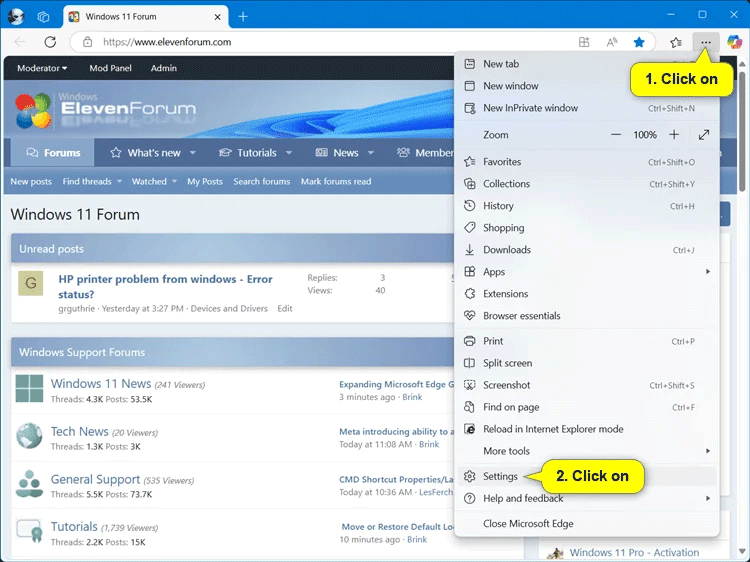This screenshot has height=562, width=750.
Task: Enter full screen via zoom row icon
Action: [x=704, y=135]
